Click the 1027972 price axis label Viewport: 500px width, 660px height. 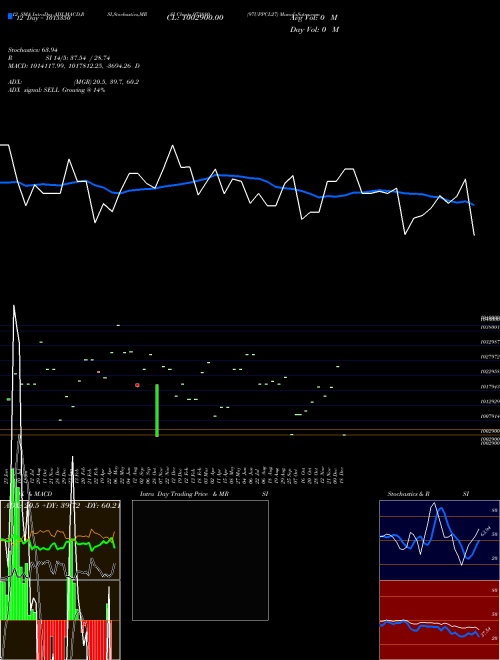[490, 357]
